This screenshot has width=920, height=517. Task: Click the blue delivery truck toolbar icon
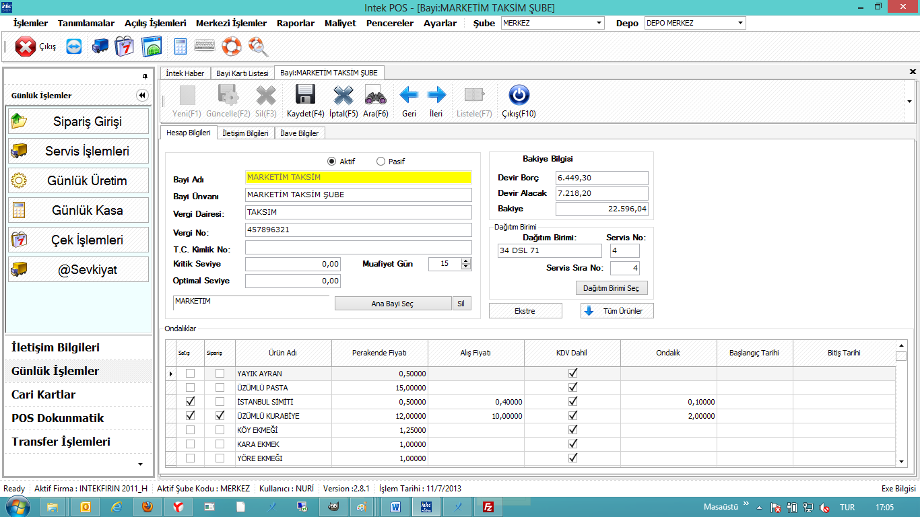point(100,46)
